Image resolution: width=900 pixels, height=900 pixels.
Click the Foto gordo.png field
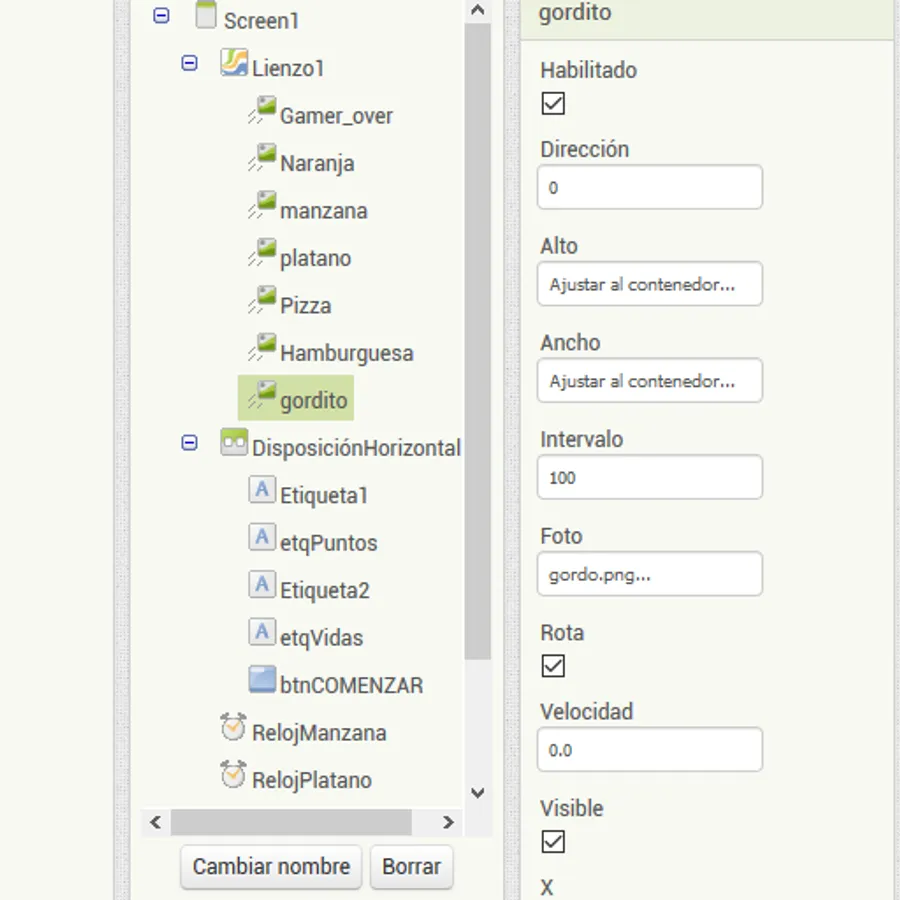click(x=650, y=575)
